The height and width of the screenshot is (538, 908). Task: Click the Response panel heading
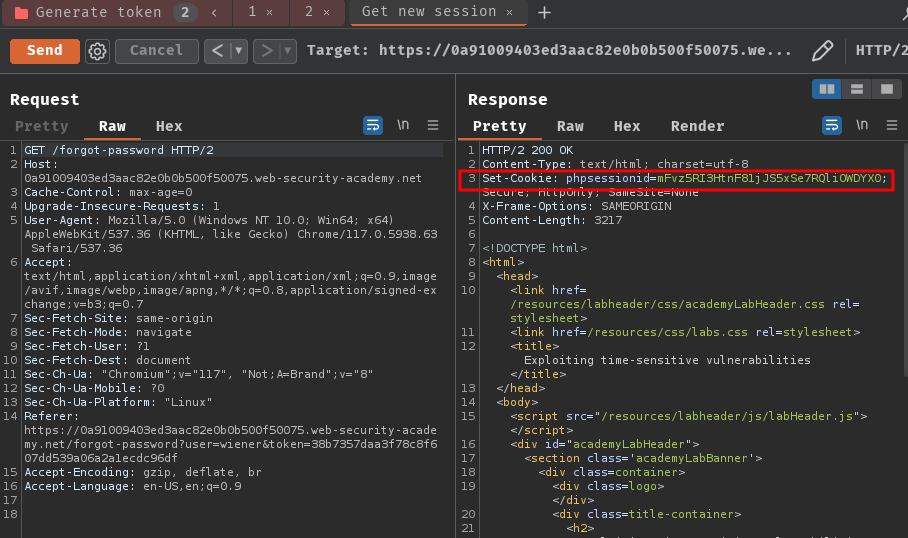point(507,100)
